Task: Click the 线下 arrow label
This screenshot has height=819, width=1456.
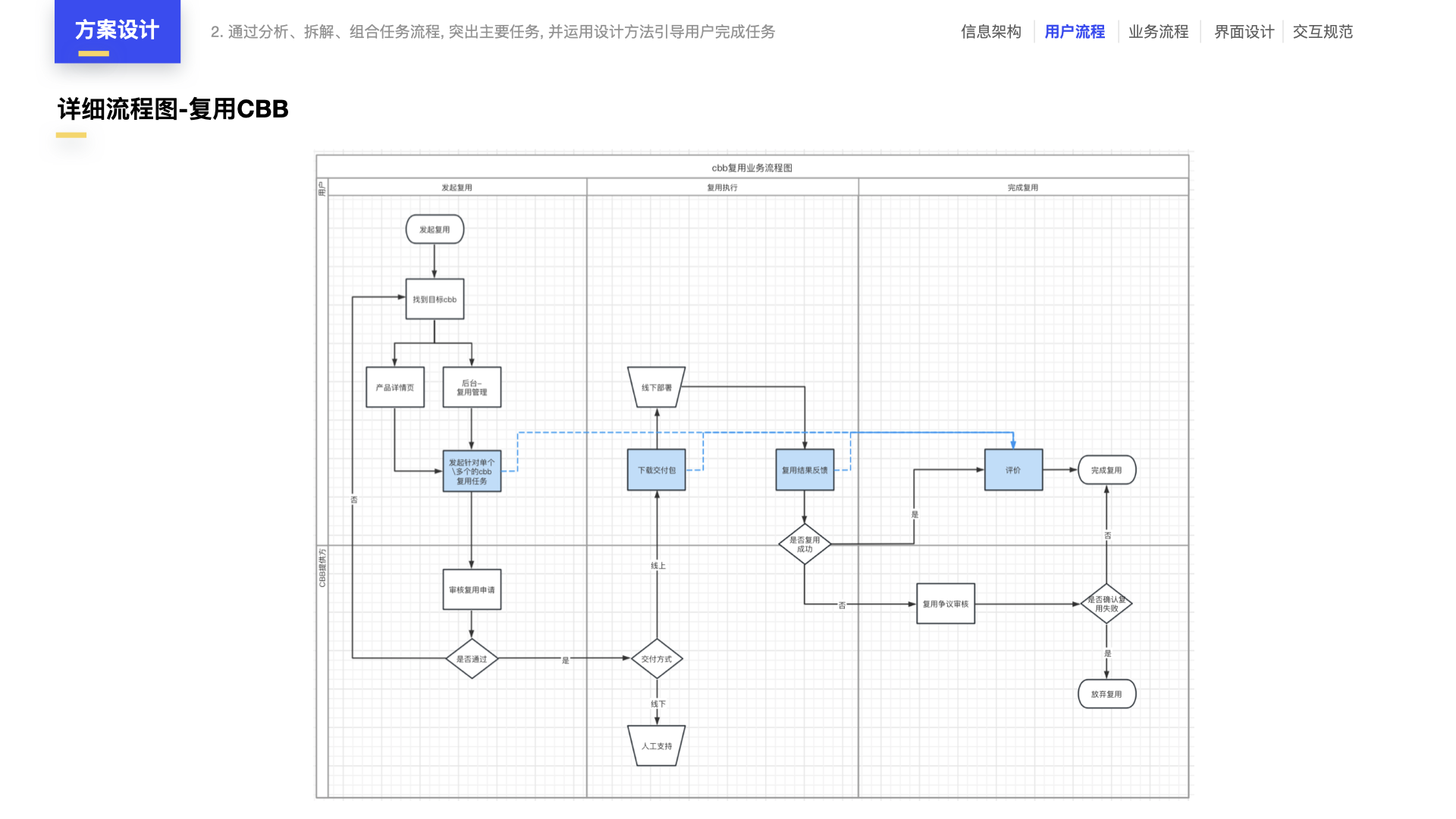Action: coord(657,704)
